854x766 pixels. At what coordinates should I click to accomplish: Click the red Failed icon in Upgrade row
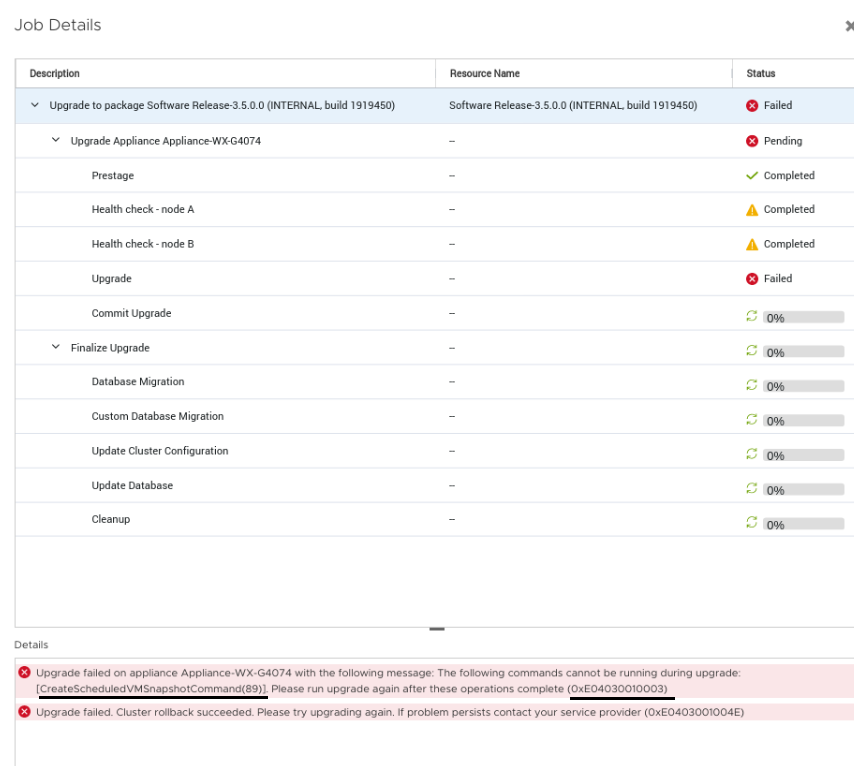pyautogui.click(x=753, y=279)
